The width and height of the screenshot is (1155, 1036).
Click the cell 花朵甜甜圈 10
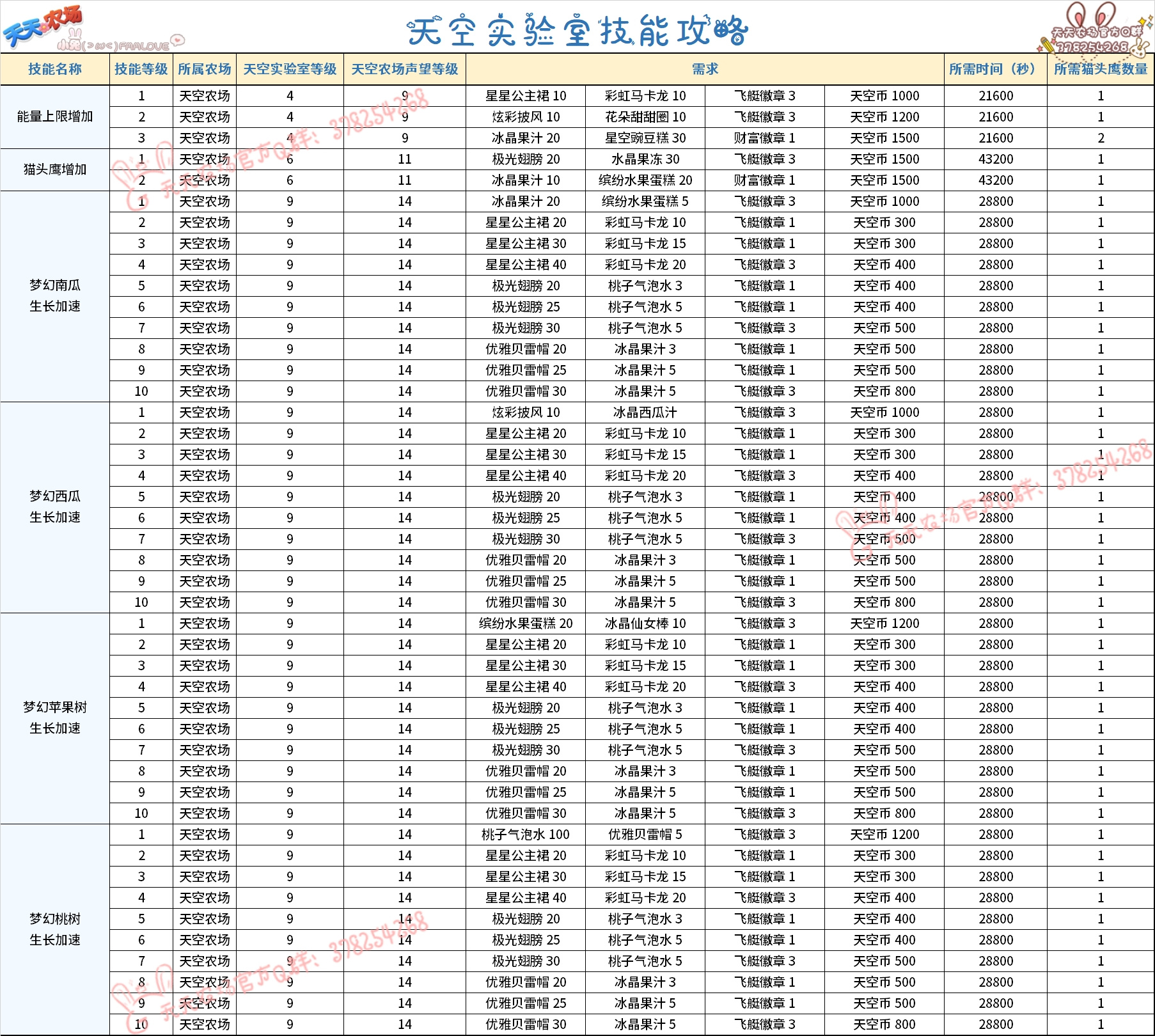(x=645, y=117)
